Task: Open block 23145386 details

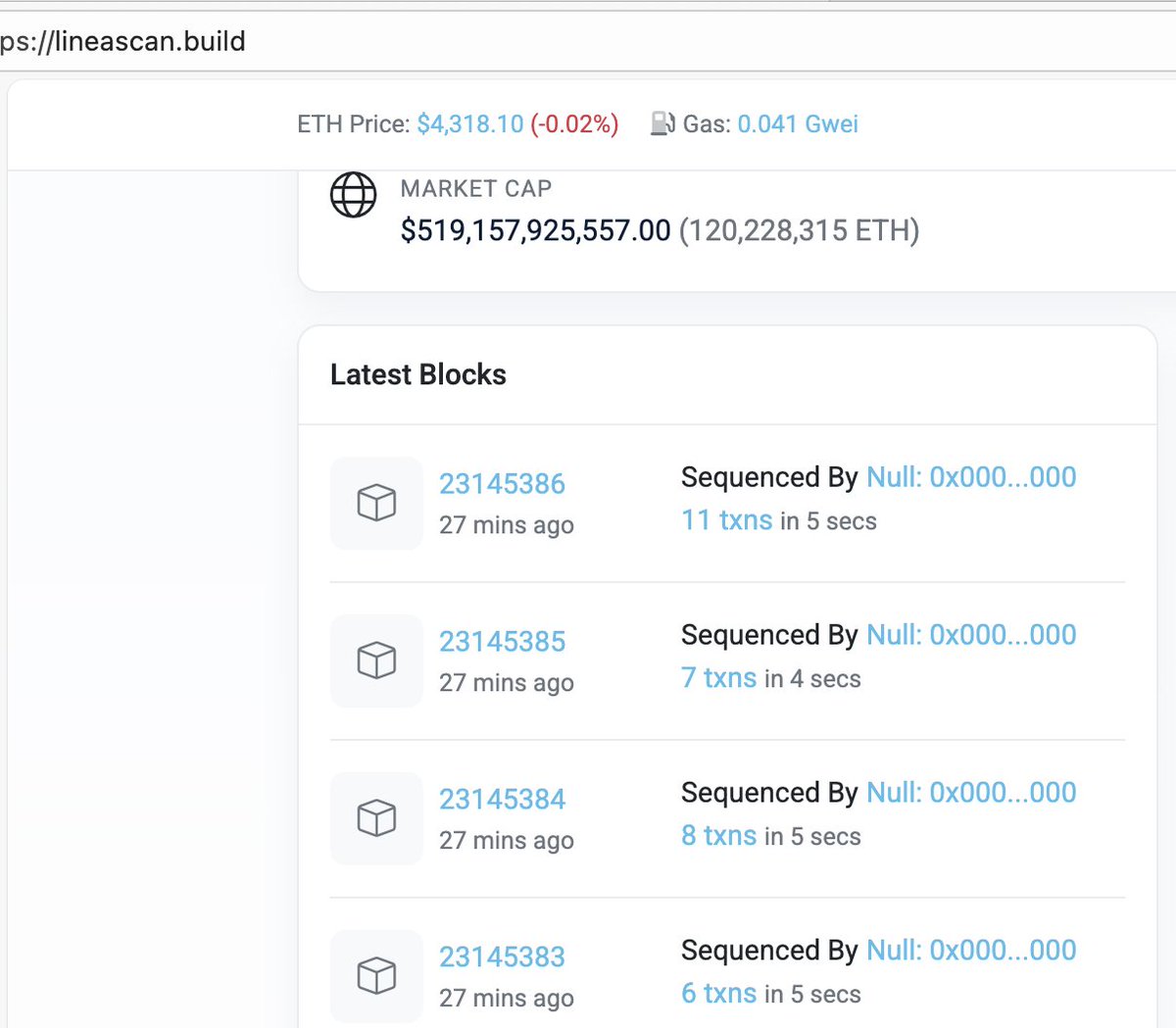Action: (502, 483)
